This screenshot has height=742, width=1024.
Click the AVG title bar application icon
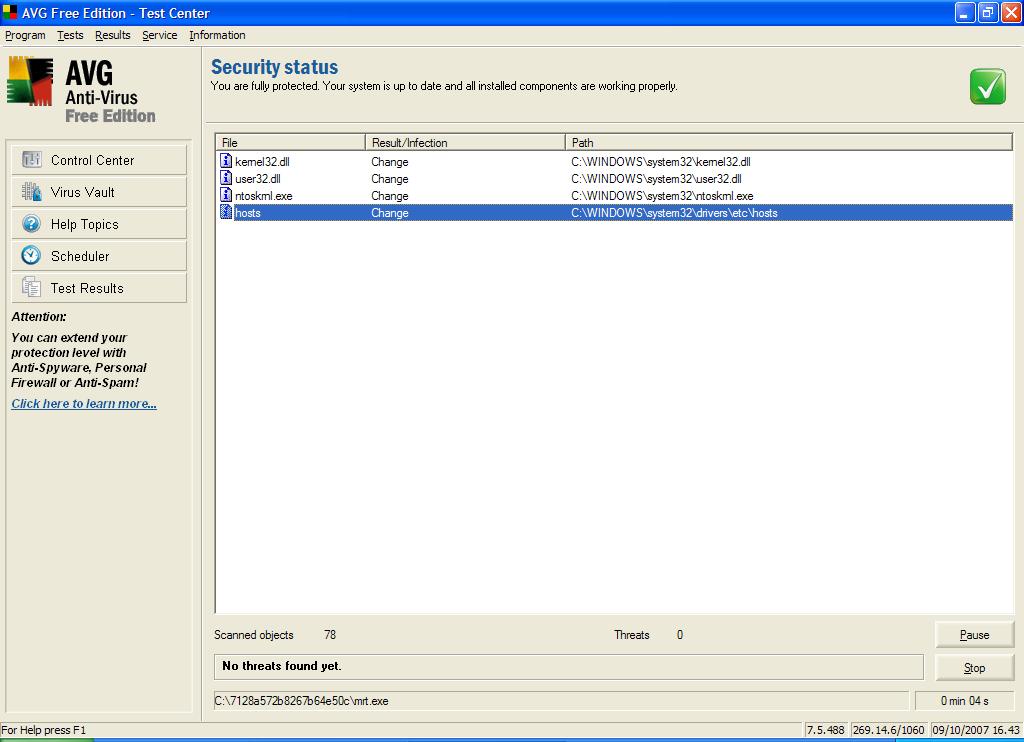tap(10, 12)
